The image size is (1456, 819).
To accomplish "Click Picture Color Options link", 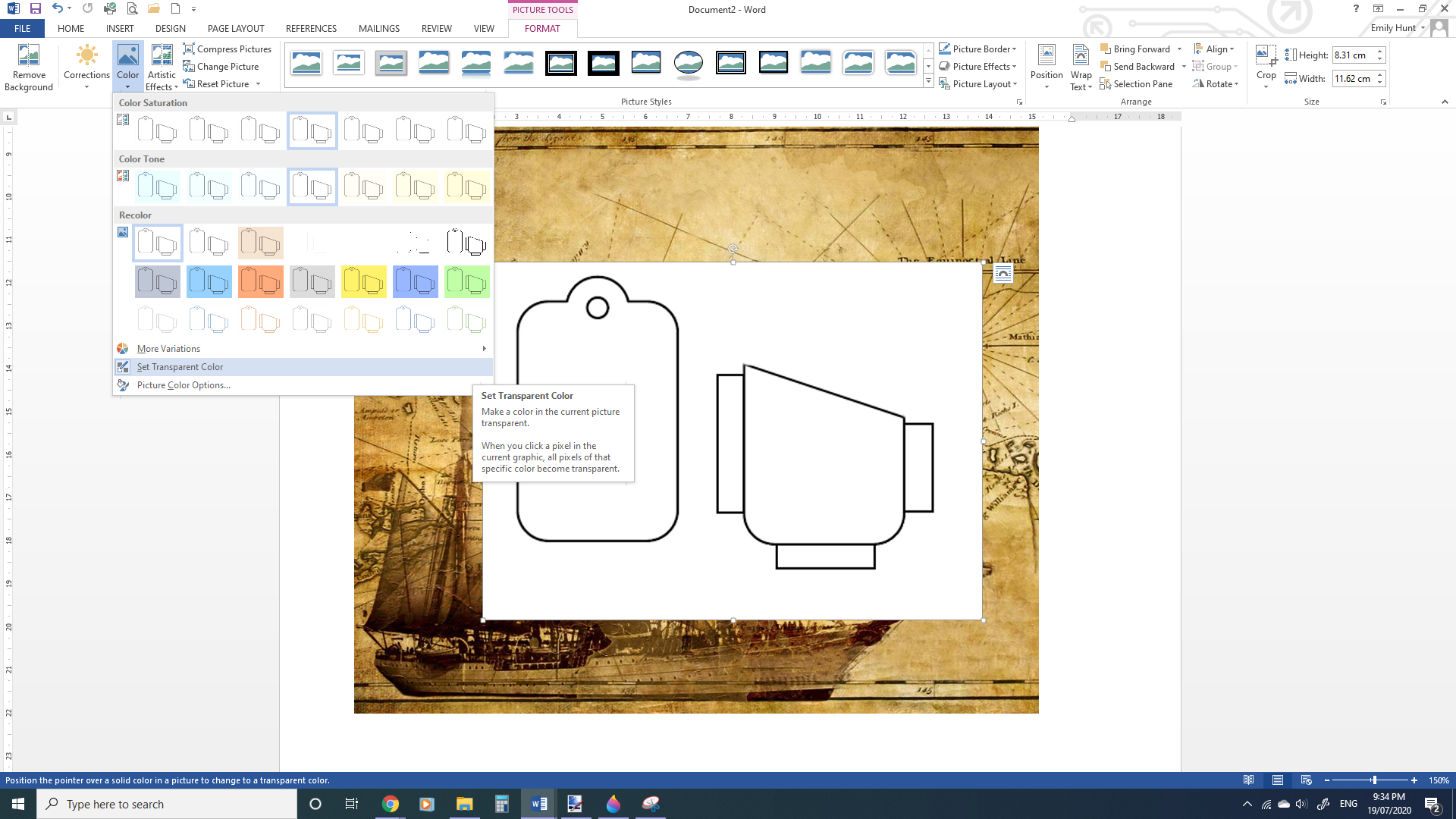I will click(x=184, y=385).
